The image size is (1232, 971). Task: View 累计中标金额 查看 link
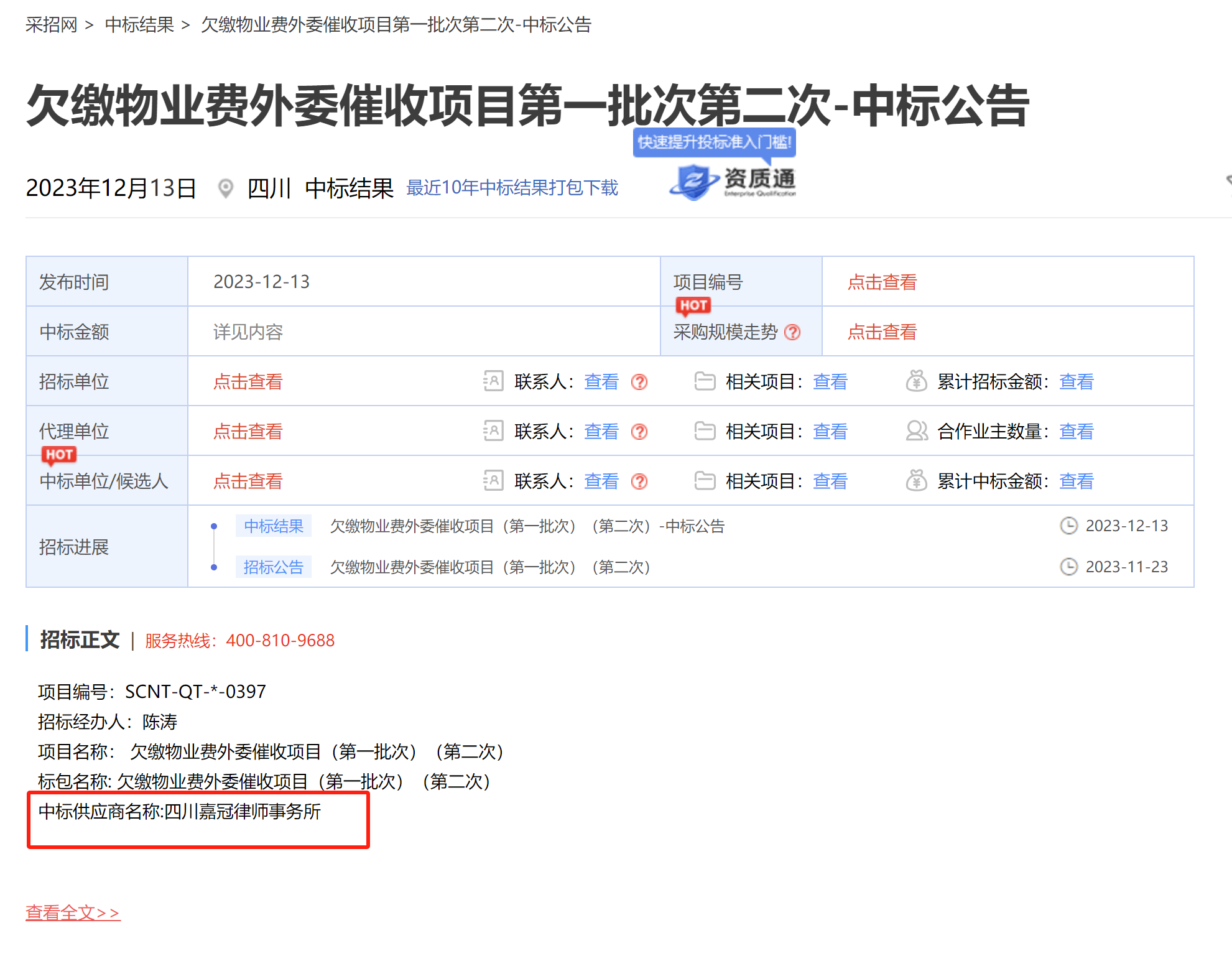1076,481
